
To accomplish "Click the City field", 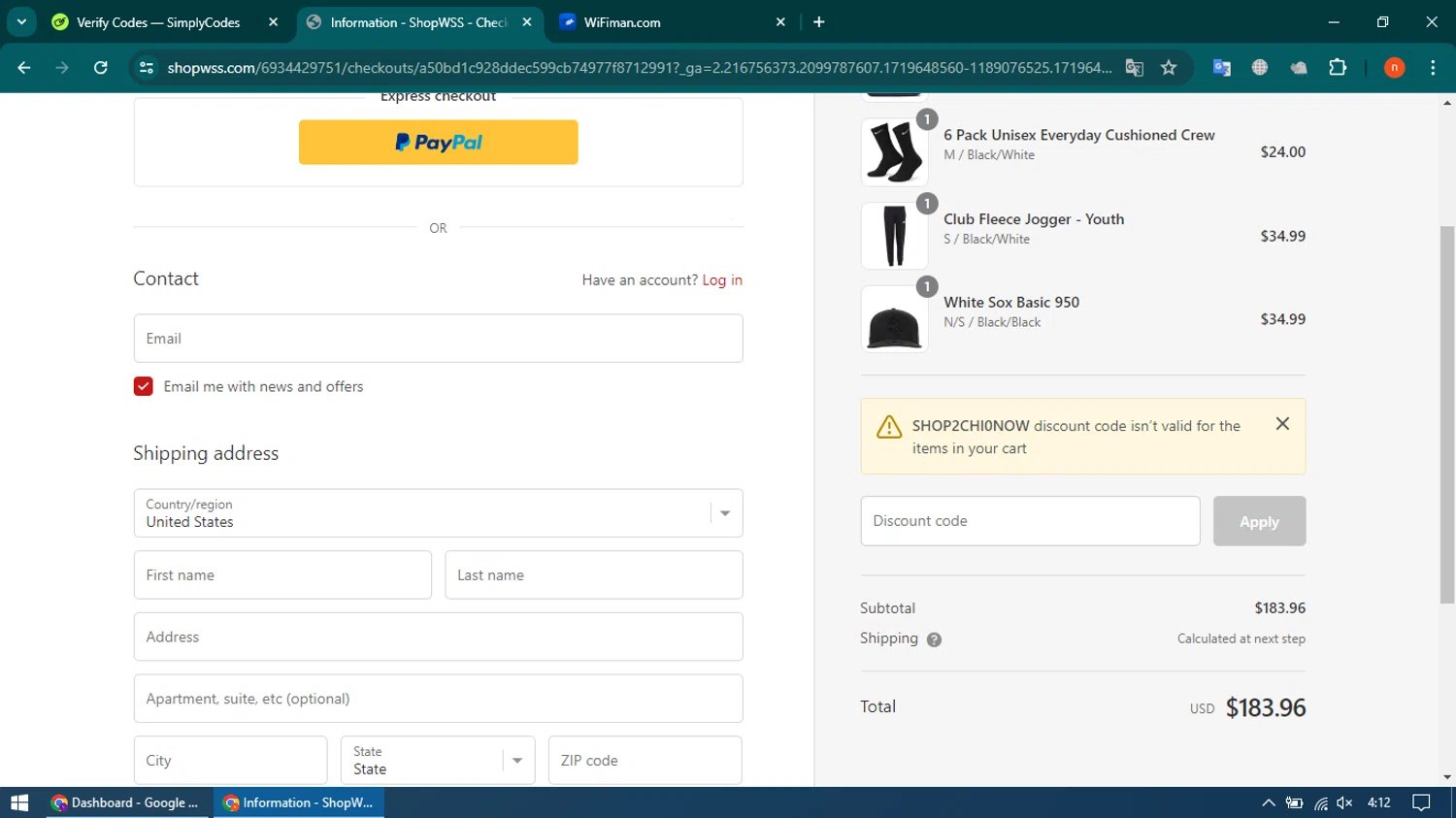I will [230, 761].
